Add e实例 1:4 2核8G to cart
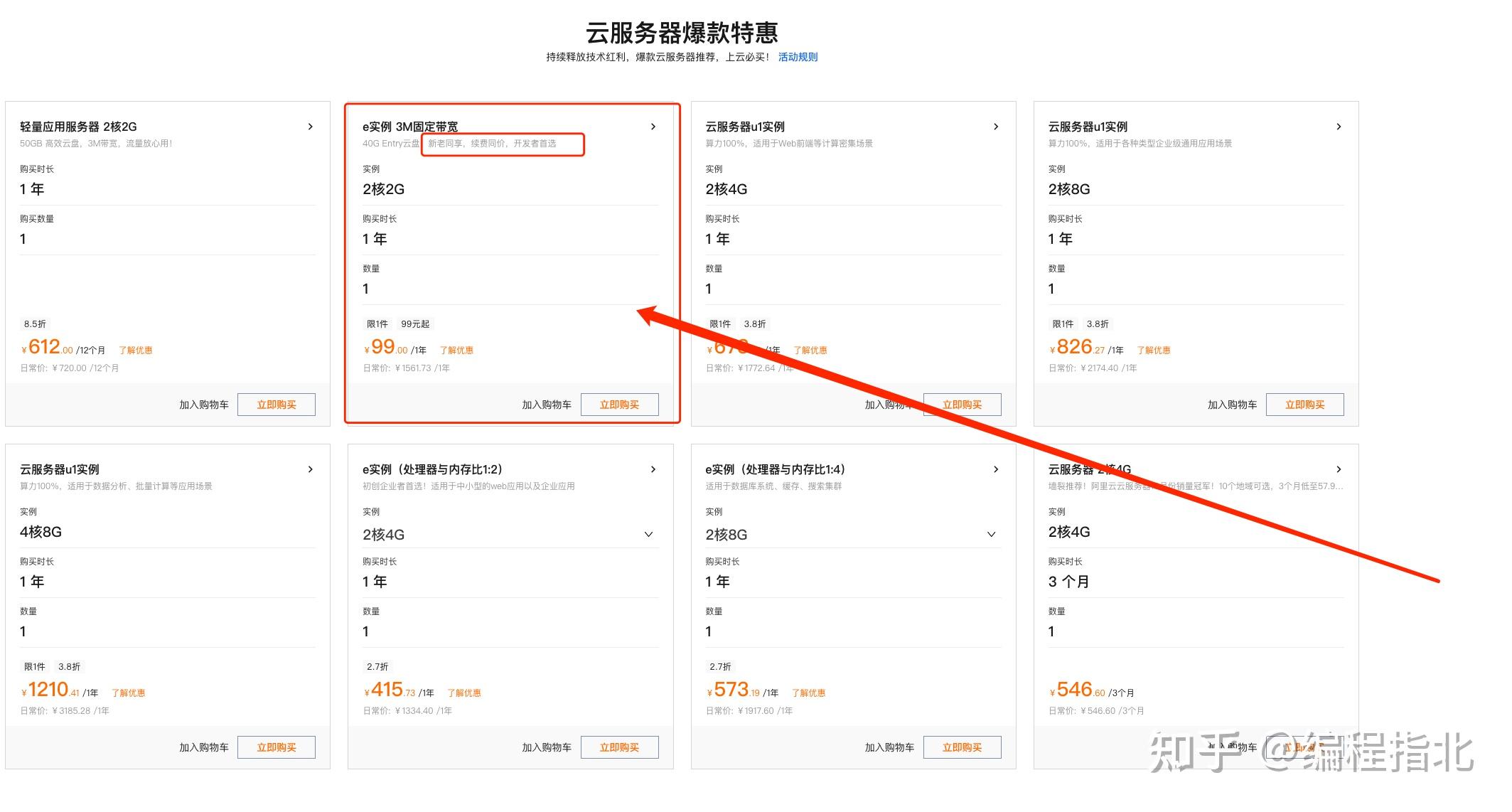This screenshot has width=1512, height=812. [889, 747]
